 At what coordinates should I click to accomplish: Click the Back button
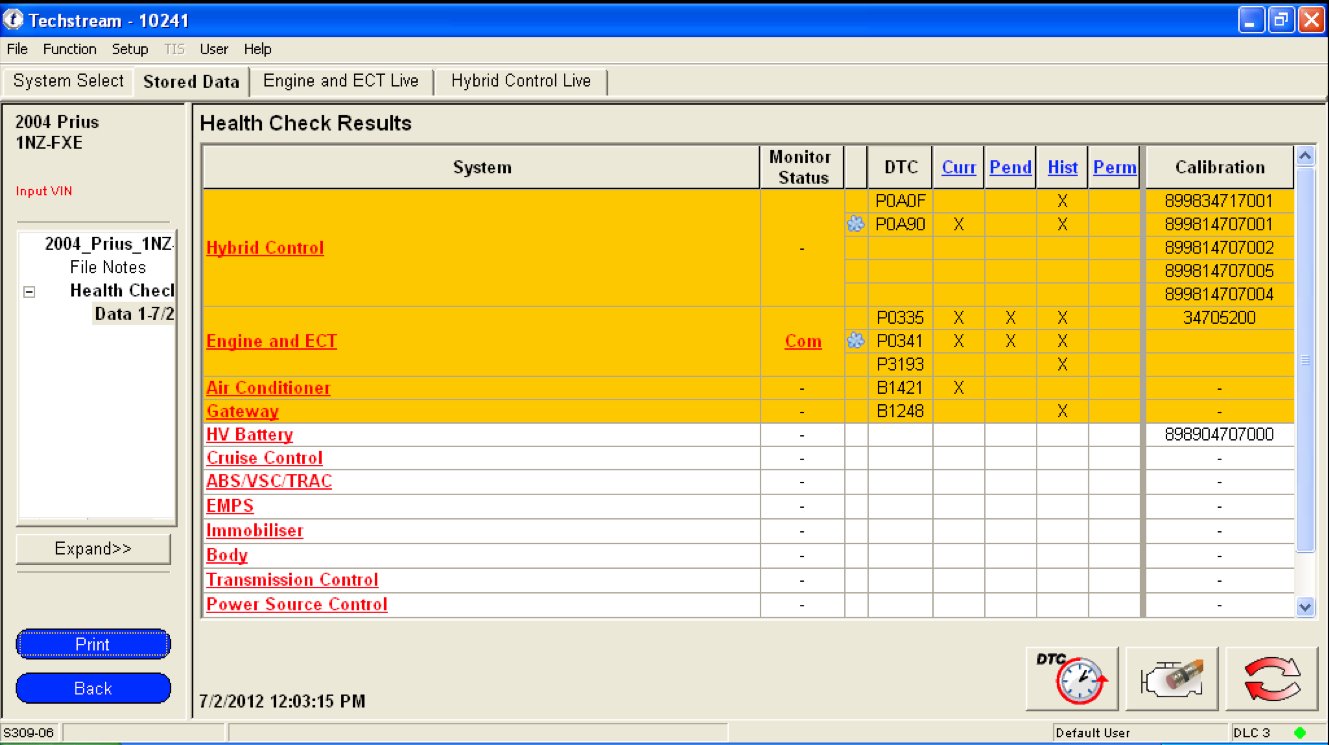[x=93, y=688]
